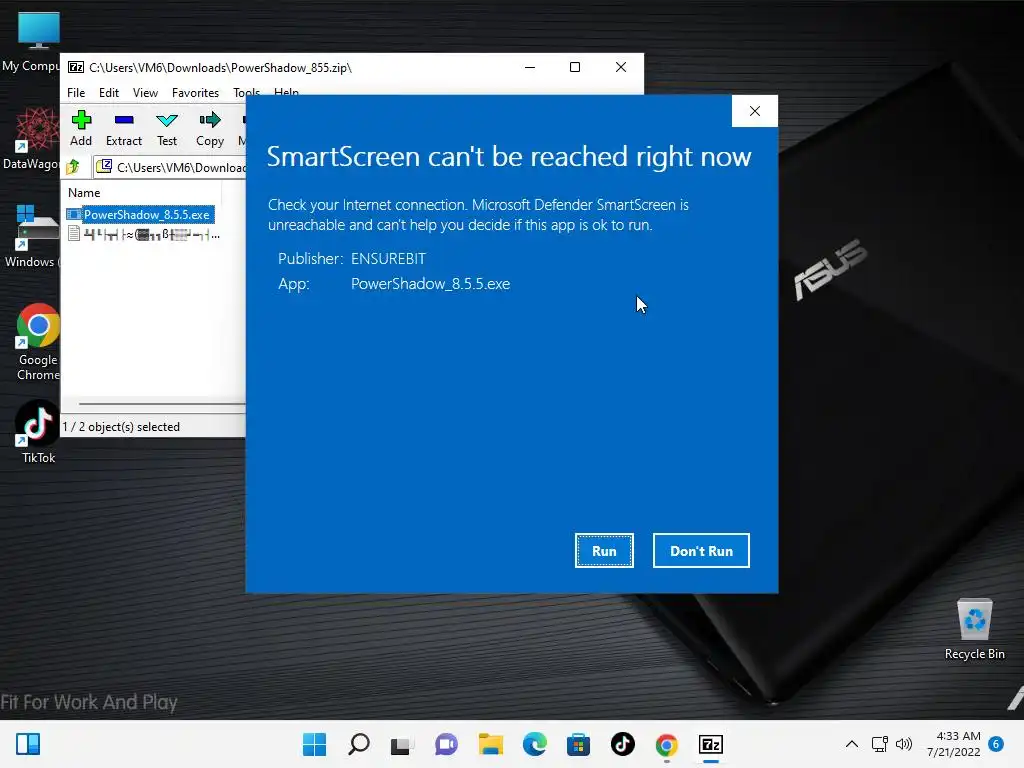This screenshot has height=768, width=1024.
Task: Open File Explorer from taskbar
Action: 490,744
